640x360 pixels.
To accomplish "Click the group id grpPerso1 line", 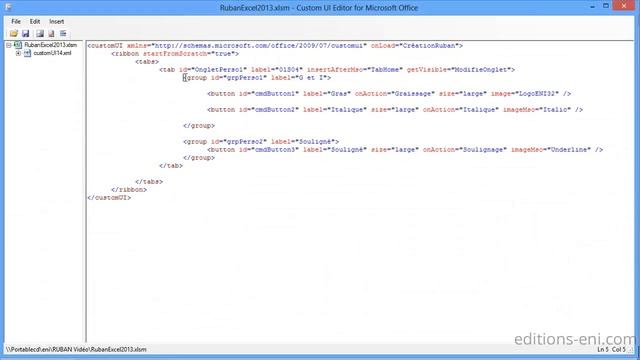I will [257, 78].
